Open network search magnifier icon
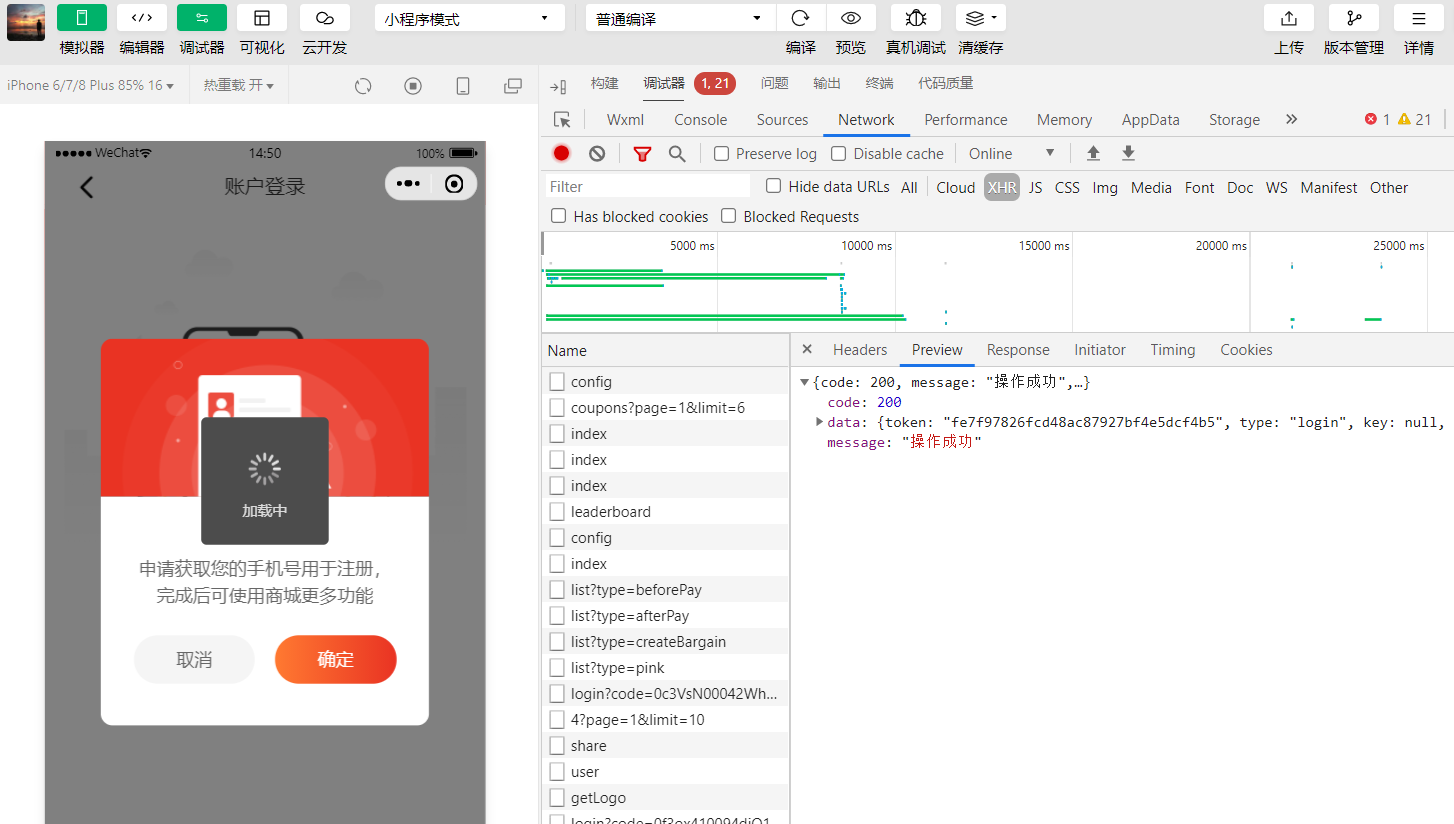Screen dimensions: 1454x824 pyautogui.click(x=677, y=153)
